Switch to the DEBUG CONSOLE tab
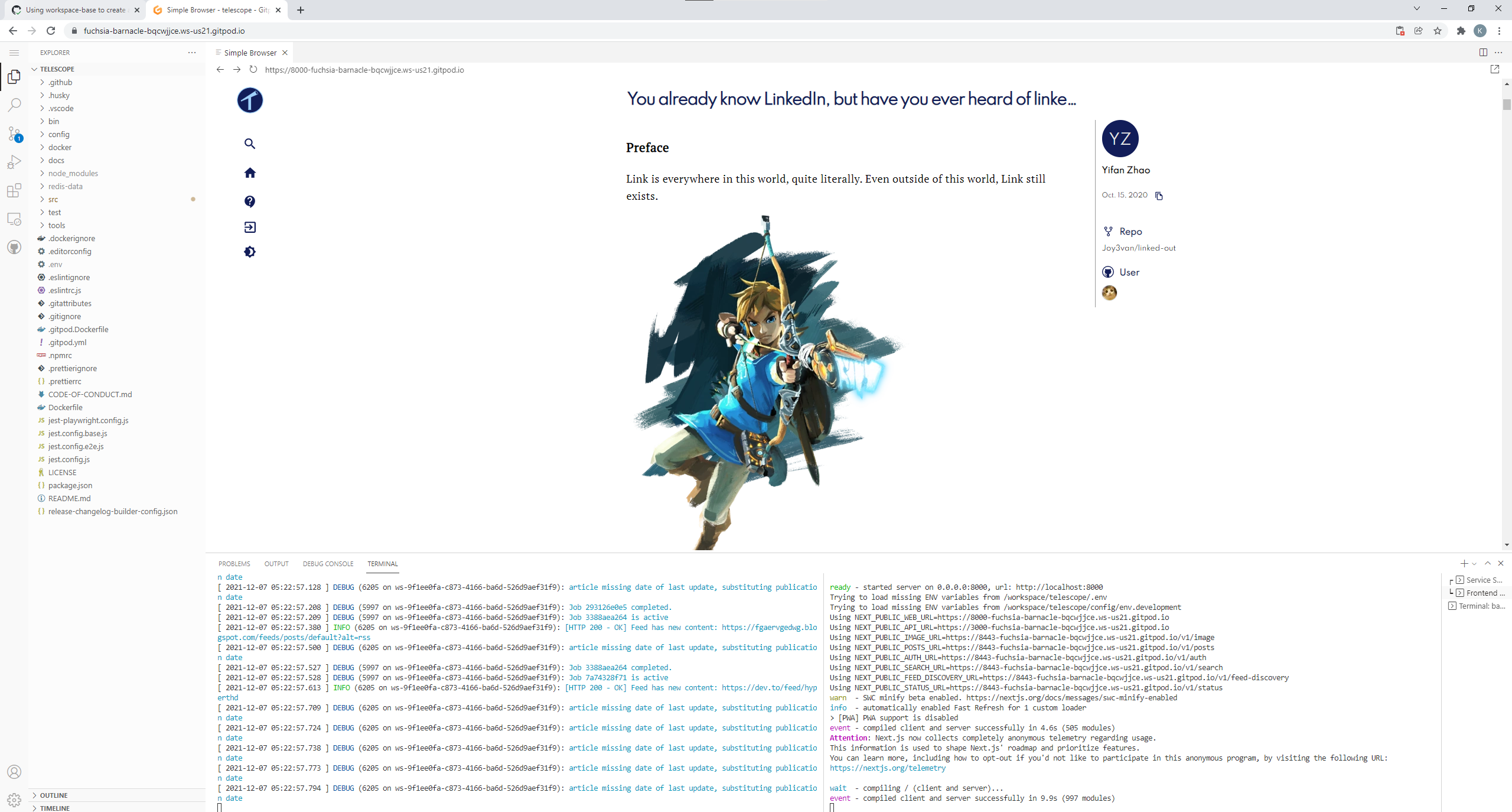Image resolution: width=1512 pixels, height=812 pixels. (328, 564)
